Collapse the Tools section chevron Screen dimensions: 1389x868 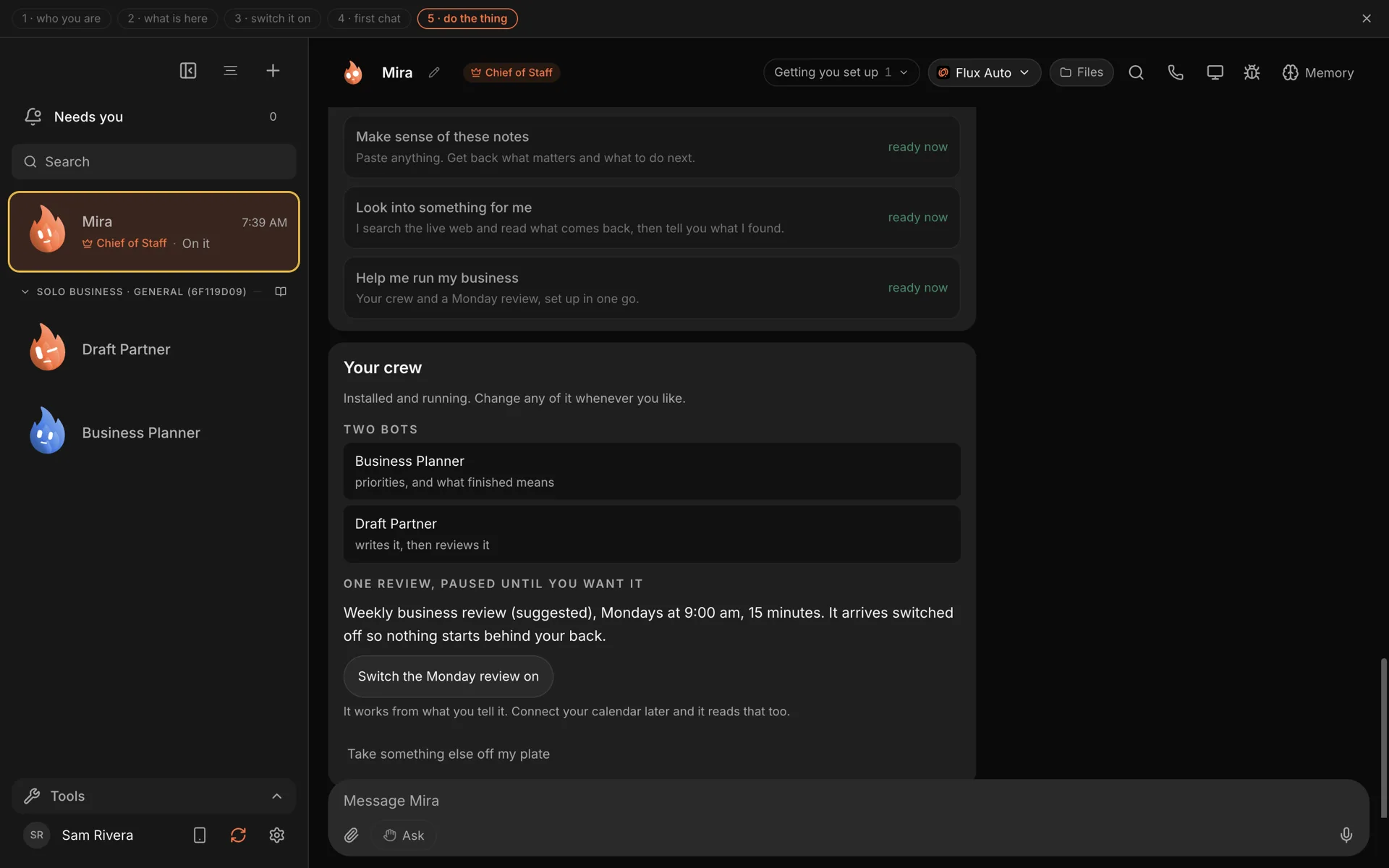(276, 796)
